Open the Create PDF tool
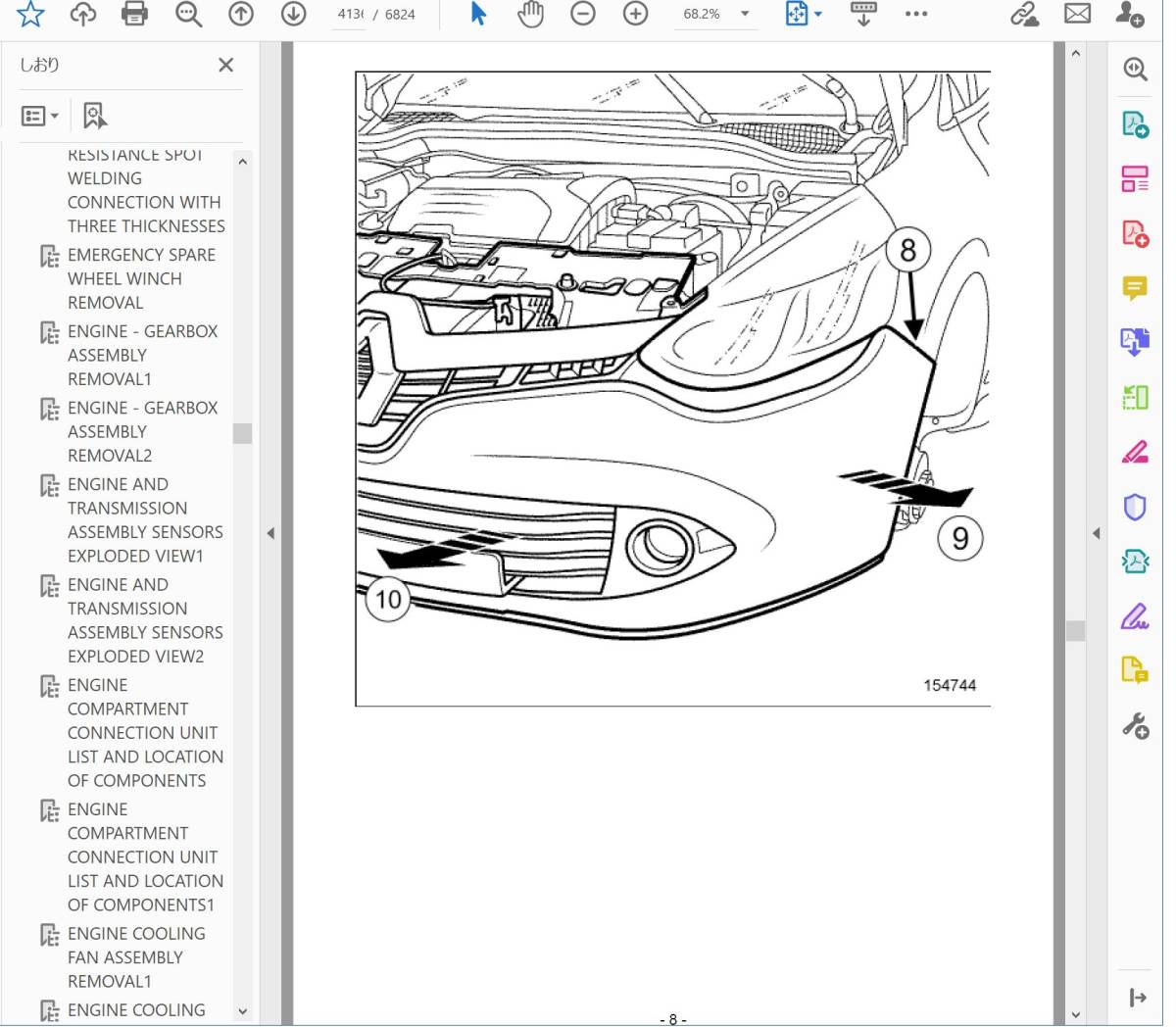 click(x=1135, y=233)
